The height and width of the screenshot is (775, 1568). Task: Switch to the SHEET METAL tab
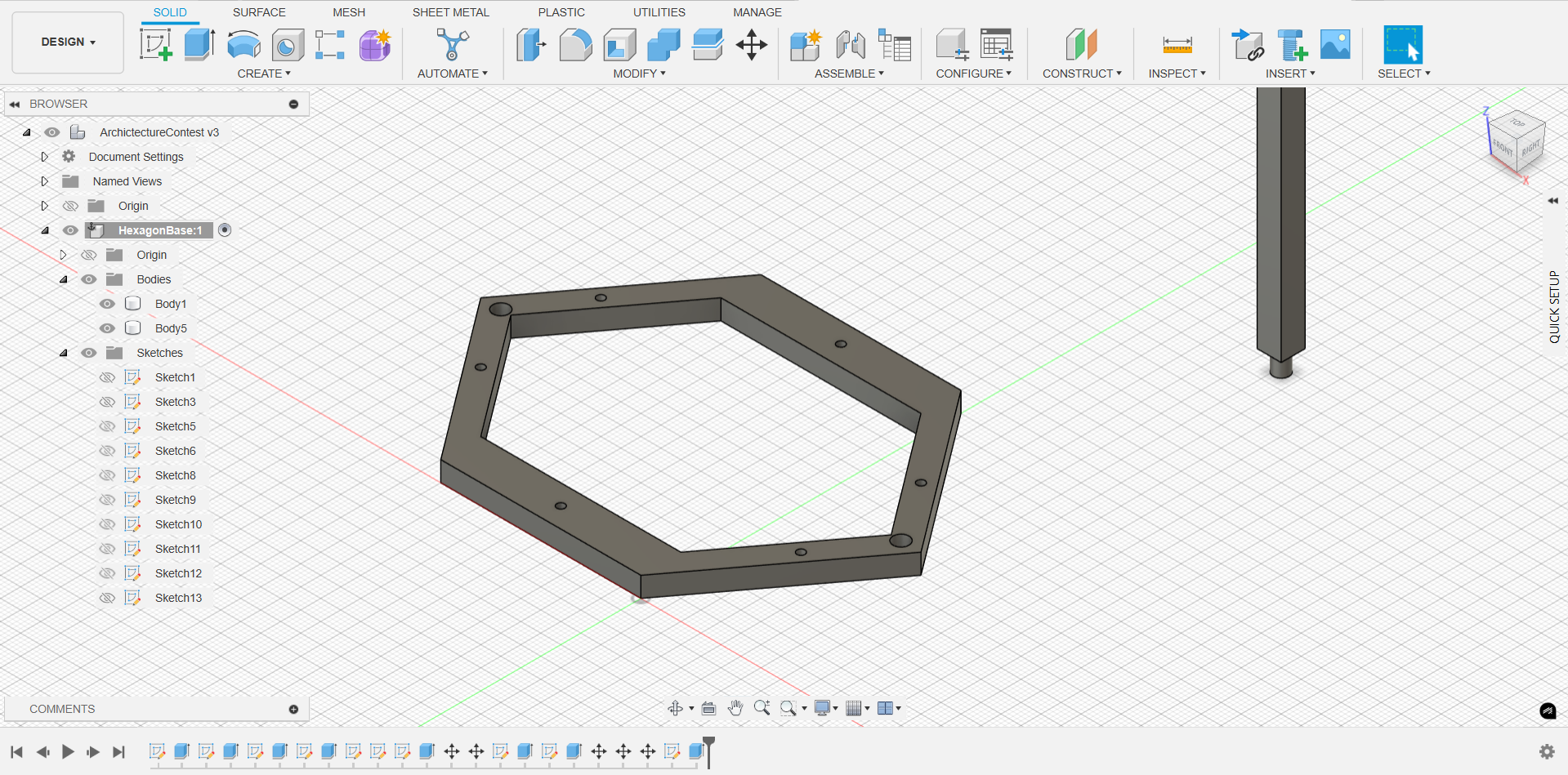pyautogui.click(x=451, y=12)
